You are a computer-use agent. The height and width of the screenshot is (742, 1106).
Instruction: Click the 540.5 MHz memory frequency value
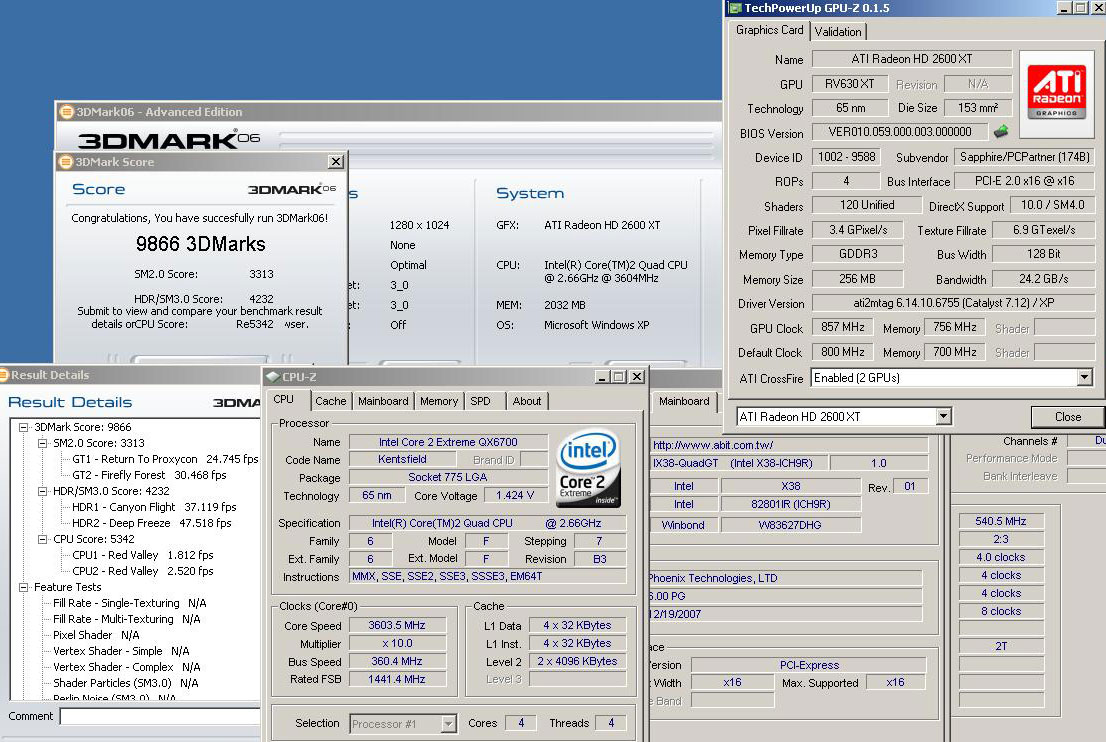point(1001,521)
